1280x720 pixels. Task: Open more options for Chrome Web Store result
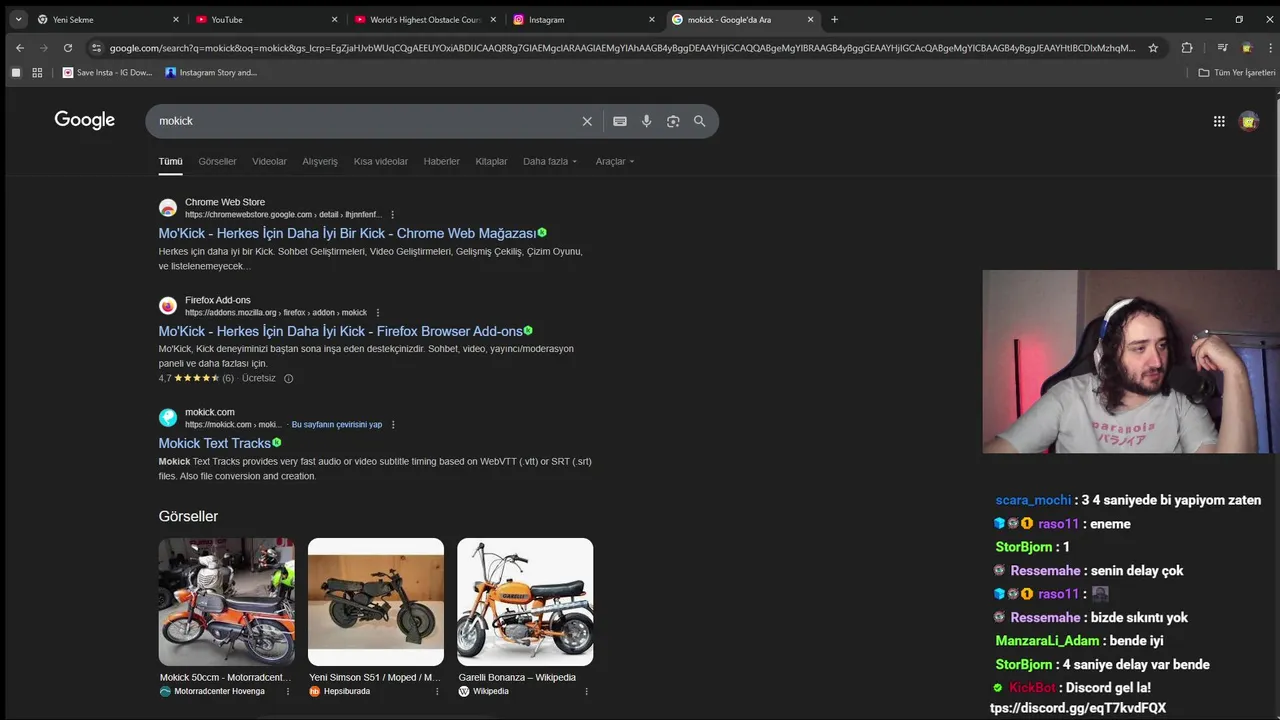click(392, 214)
